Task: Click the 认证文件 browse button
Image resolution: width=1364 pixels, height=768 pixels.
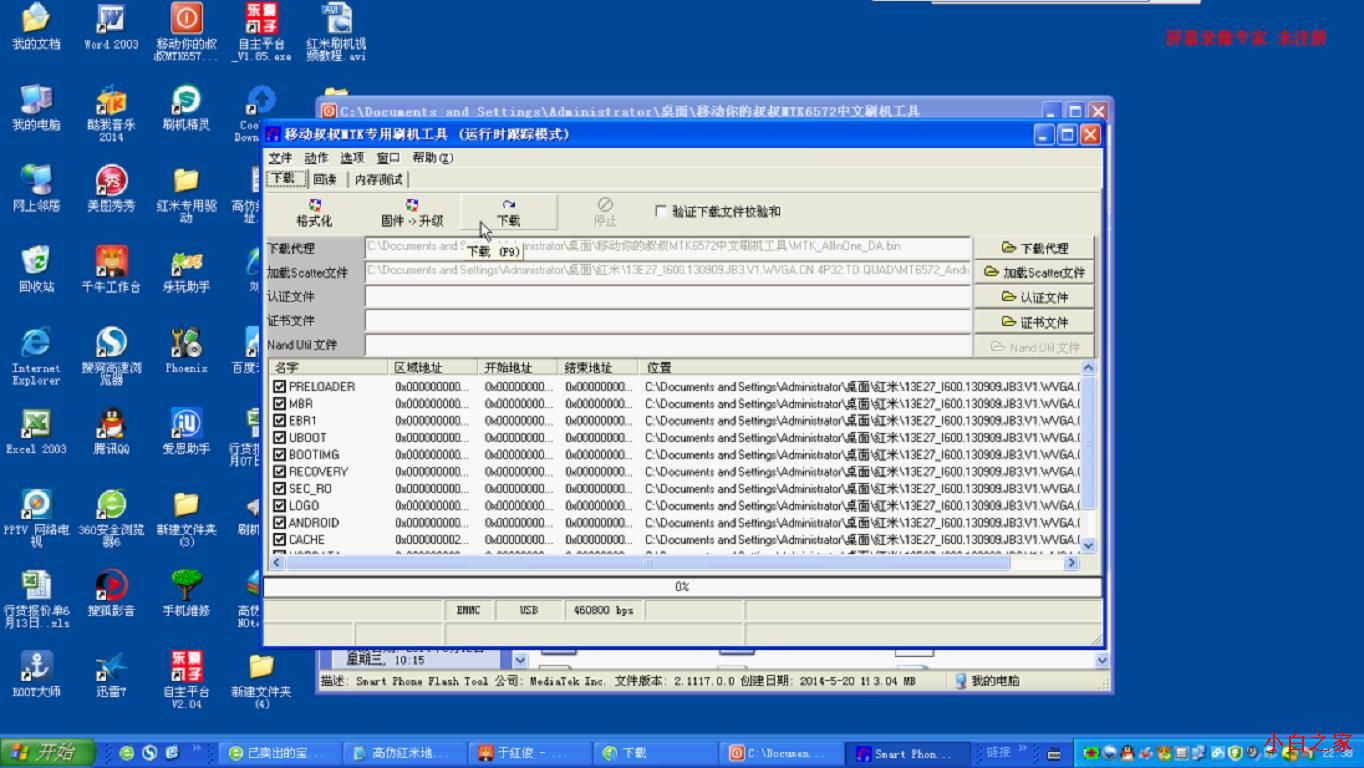Action: (1034, 297)
